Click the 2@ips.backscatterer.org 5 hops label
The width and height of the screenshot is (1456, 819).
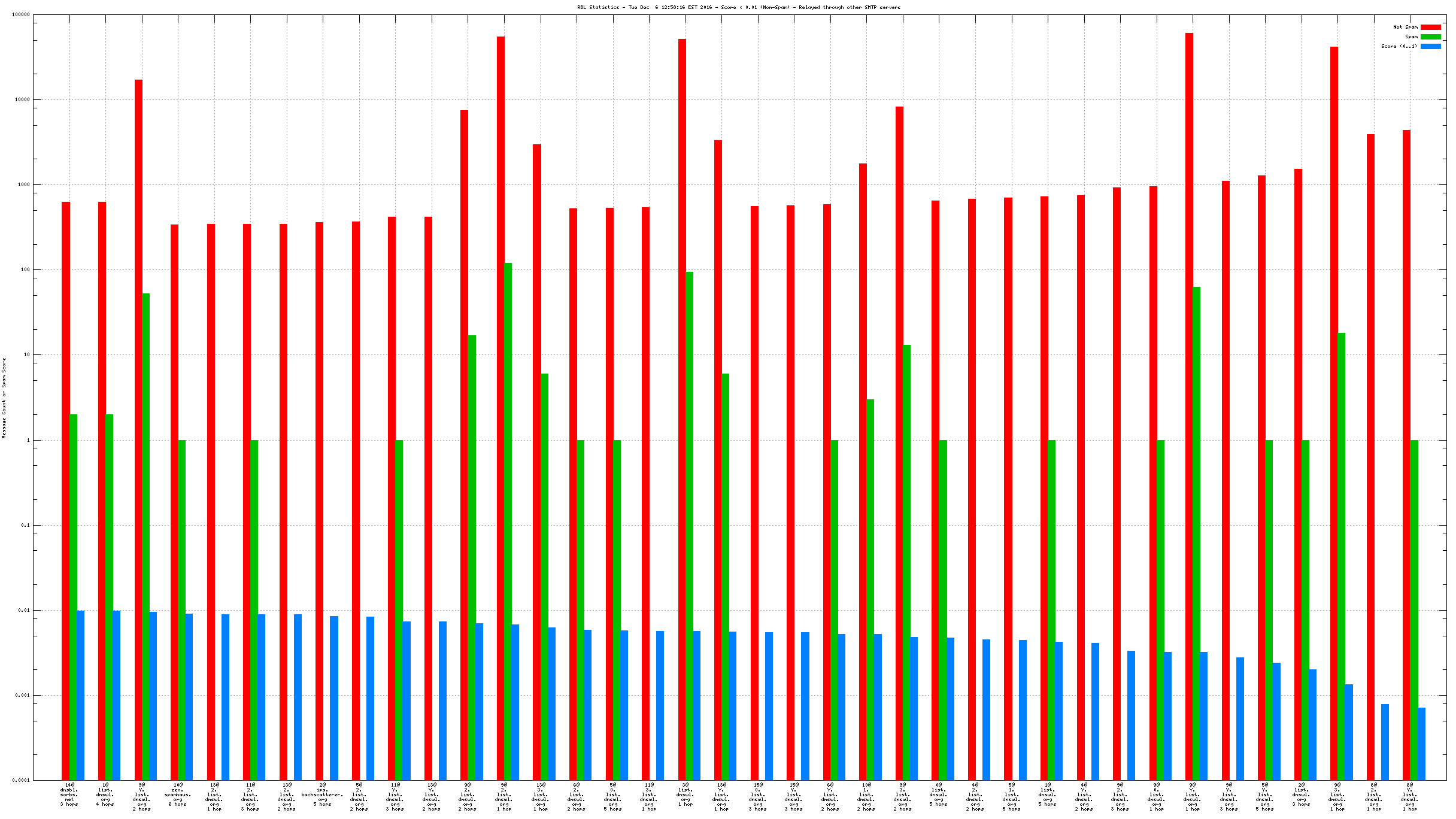coord(323,794)
